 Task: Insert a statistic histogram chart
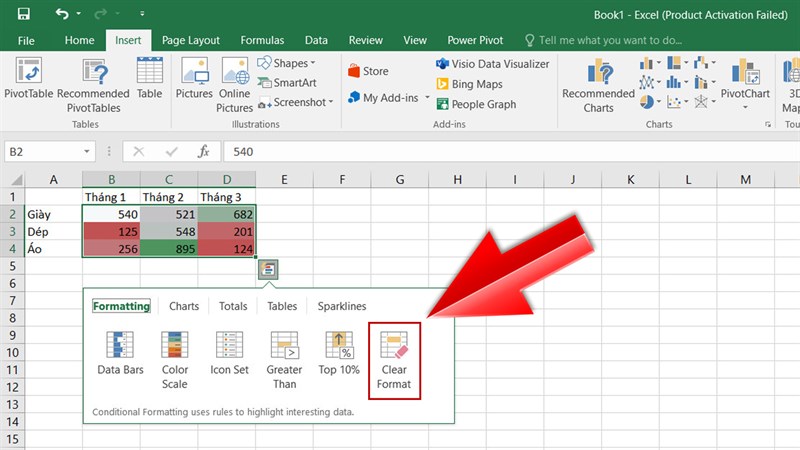click(x=678, y=82)
